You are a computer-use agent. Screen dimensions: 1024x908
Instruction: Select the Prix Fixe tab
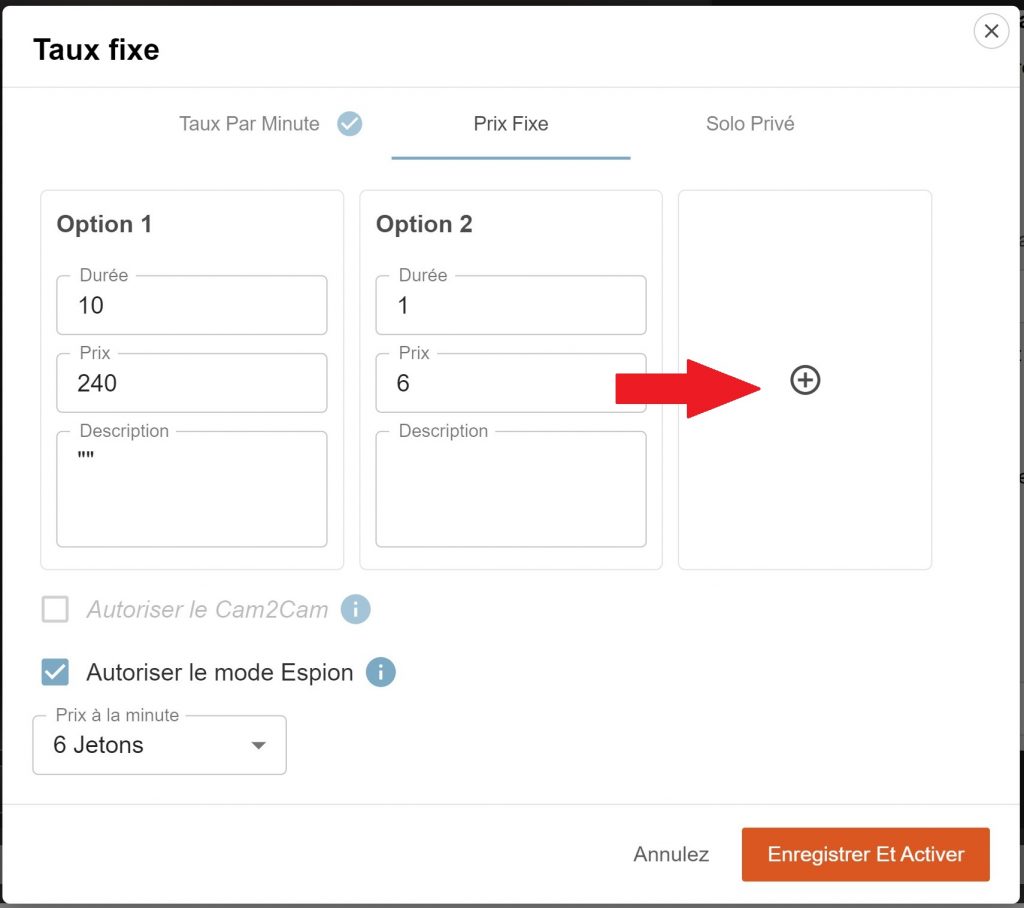click(510, 124)
